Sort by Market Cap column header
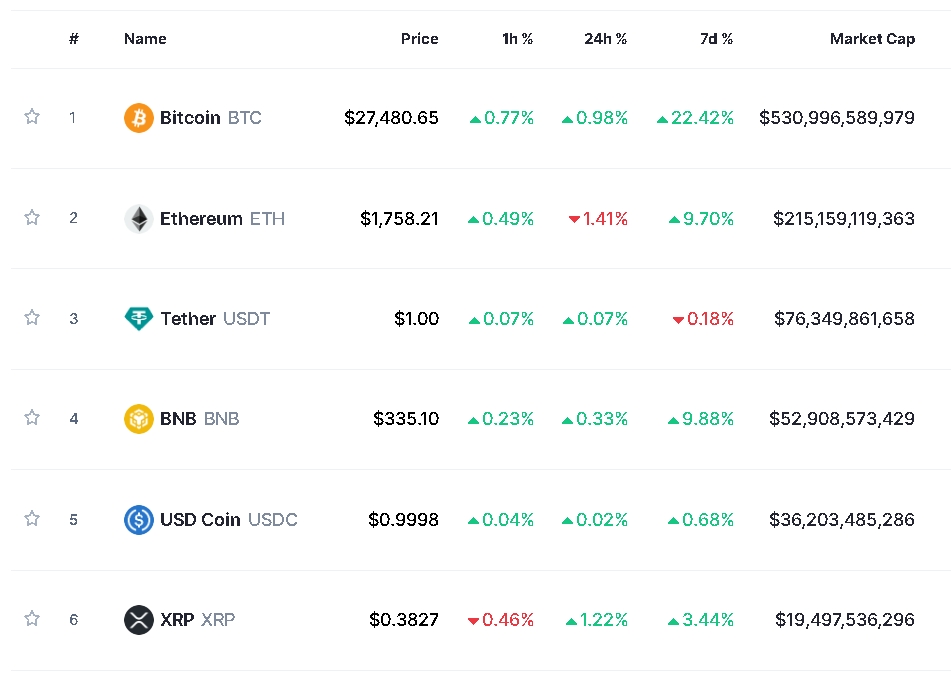Image resolution: width=951 pixels, height=675 pixels. pos(872,39)
